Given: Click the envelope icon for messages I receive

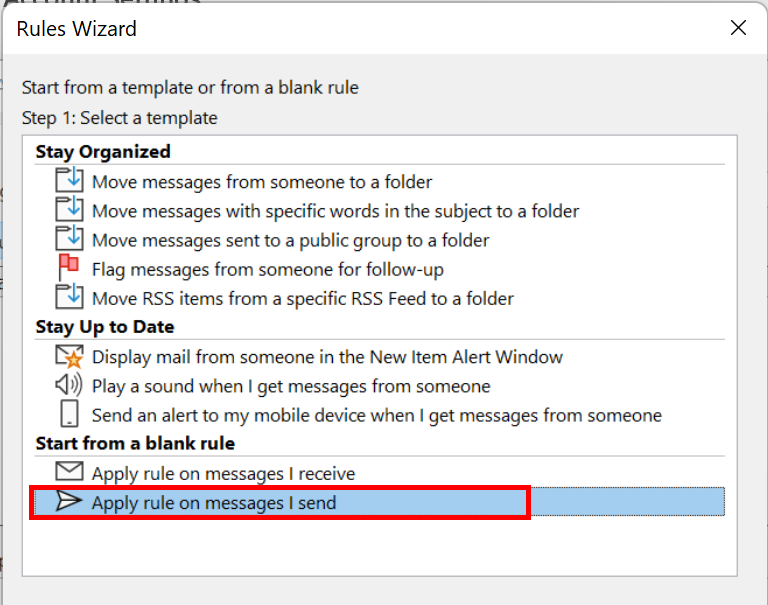Looking at the screenshot, I should (70, 472).
